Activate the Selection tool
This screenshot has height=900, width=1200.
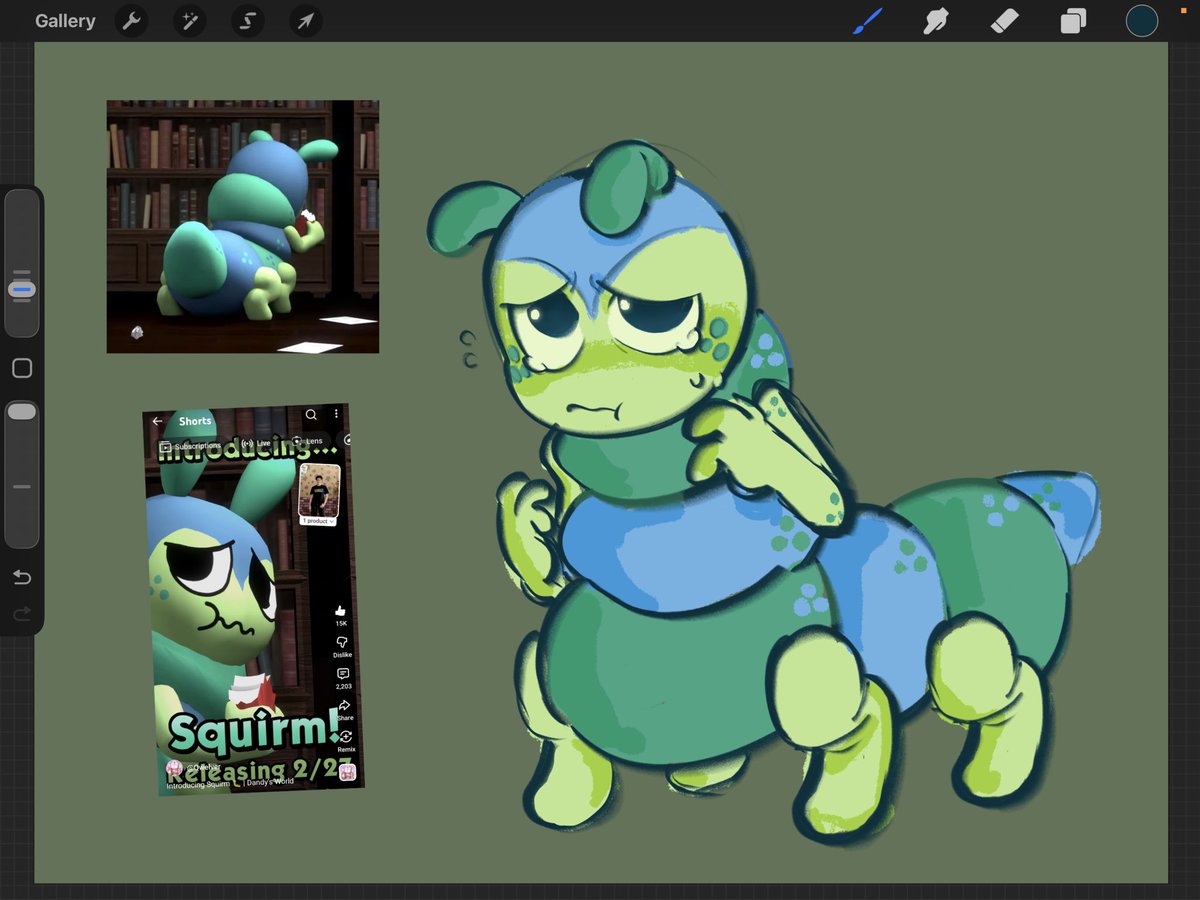[x=247, y=21]
